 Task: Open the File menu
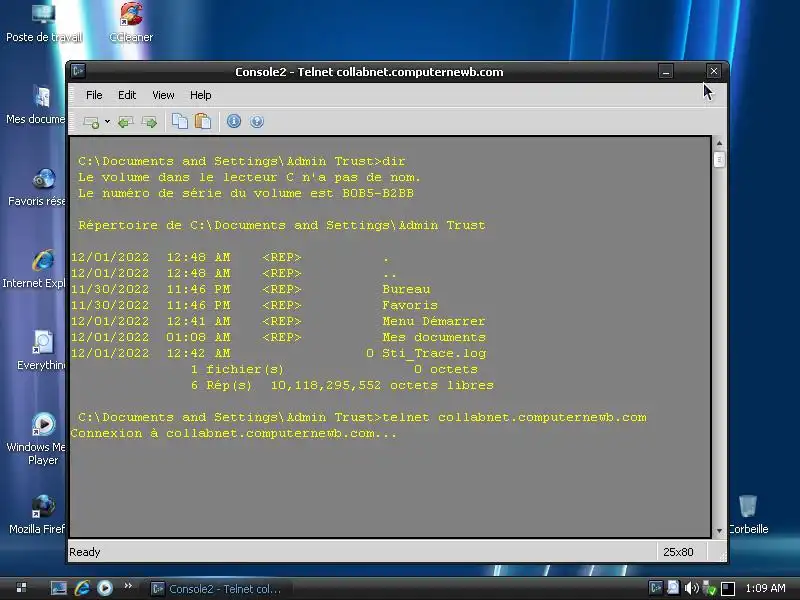pyautogui.click(x=94, y=95)
